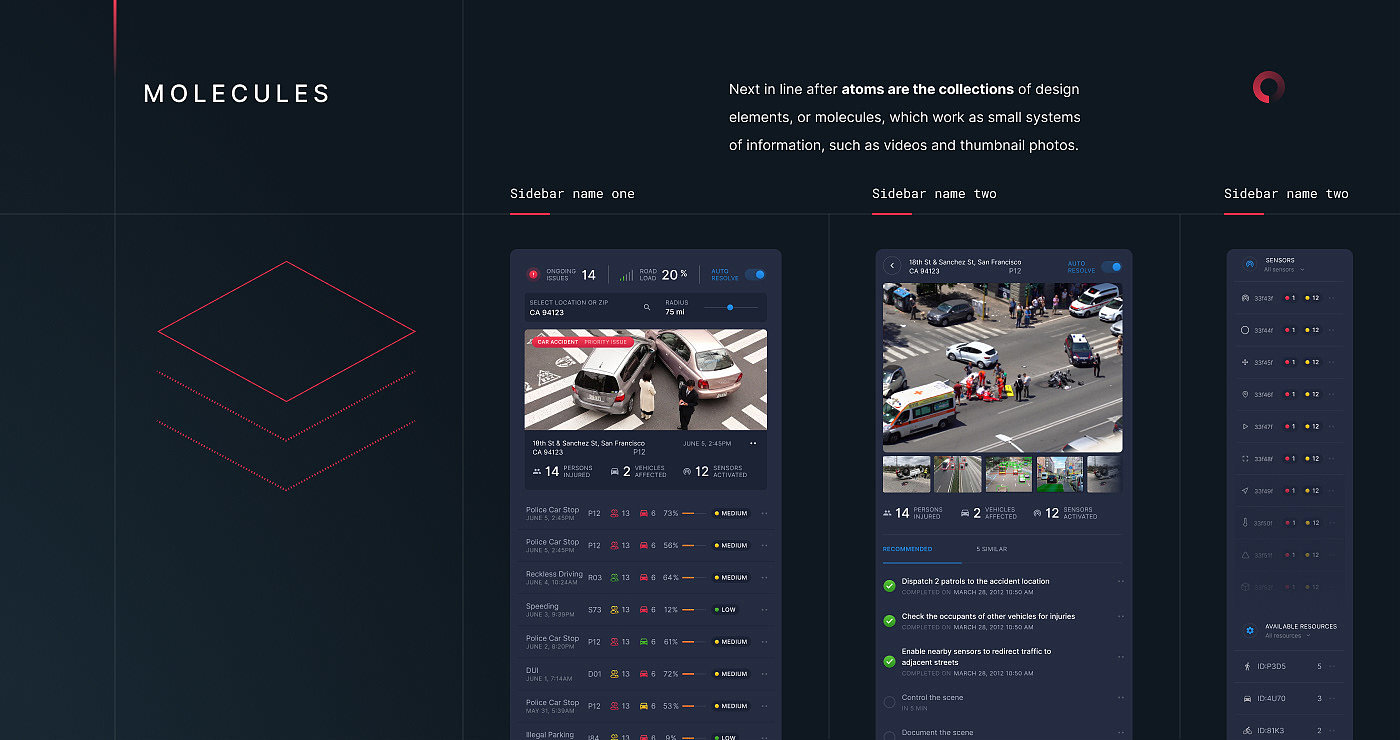Open the menu dots for the DUI row
The image size is (1400, 740).
tap(765, 674)
